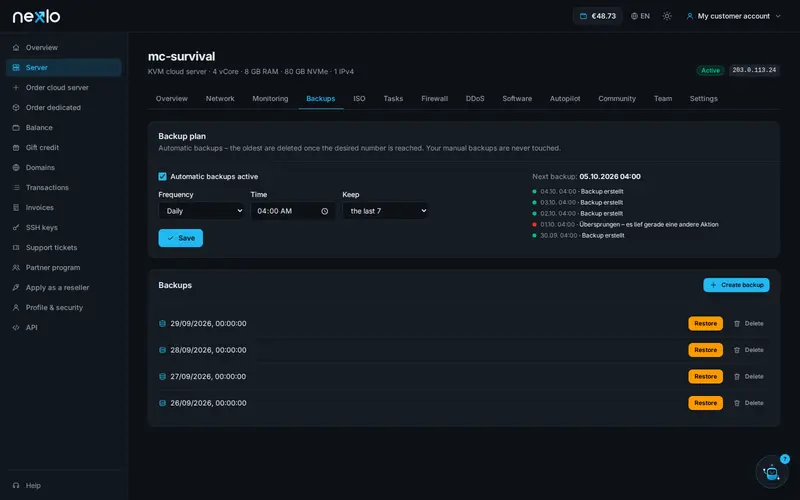Open the Frequency dropdown set to Daily
Viewport: 800px width, 500px height.
point(201,211)
